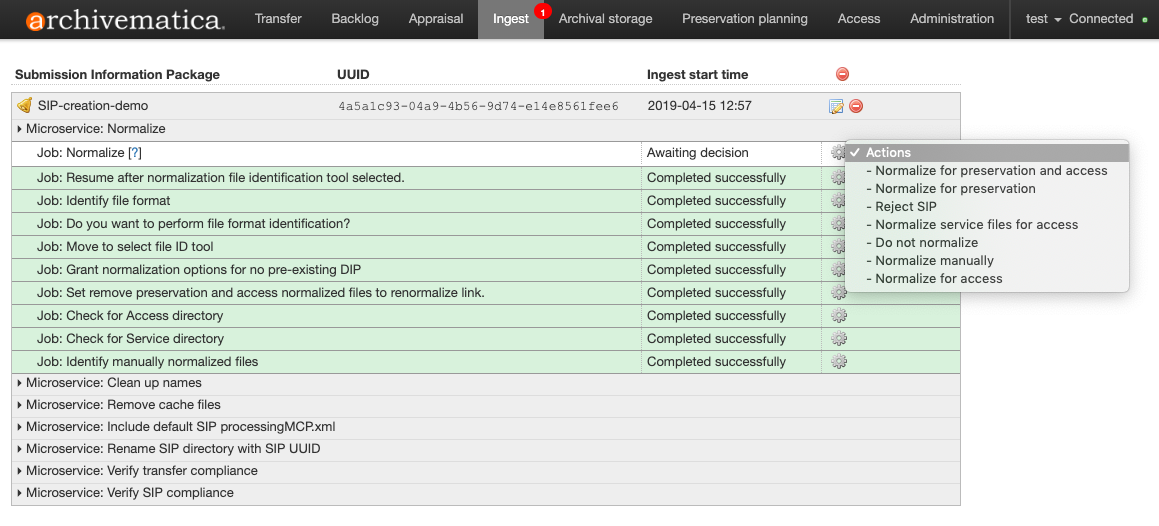Click the gear icon for Identify manually normalized files
The width and height of the screenshot is (1159, 526).
click(x=838, y=361)
